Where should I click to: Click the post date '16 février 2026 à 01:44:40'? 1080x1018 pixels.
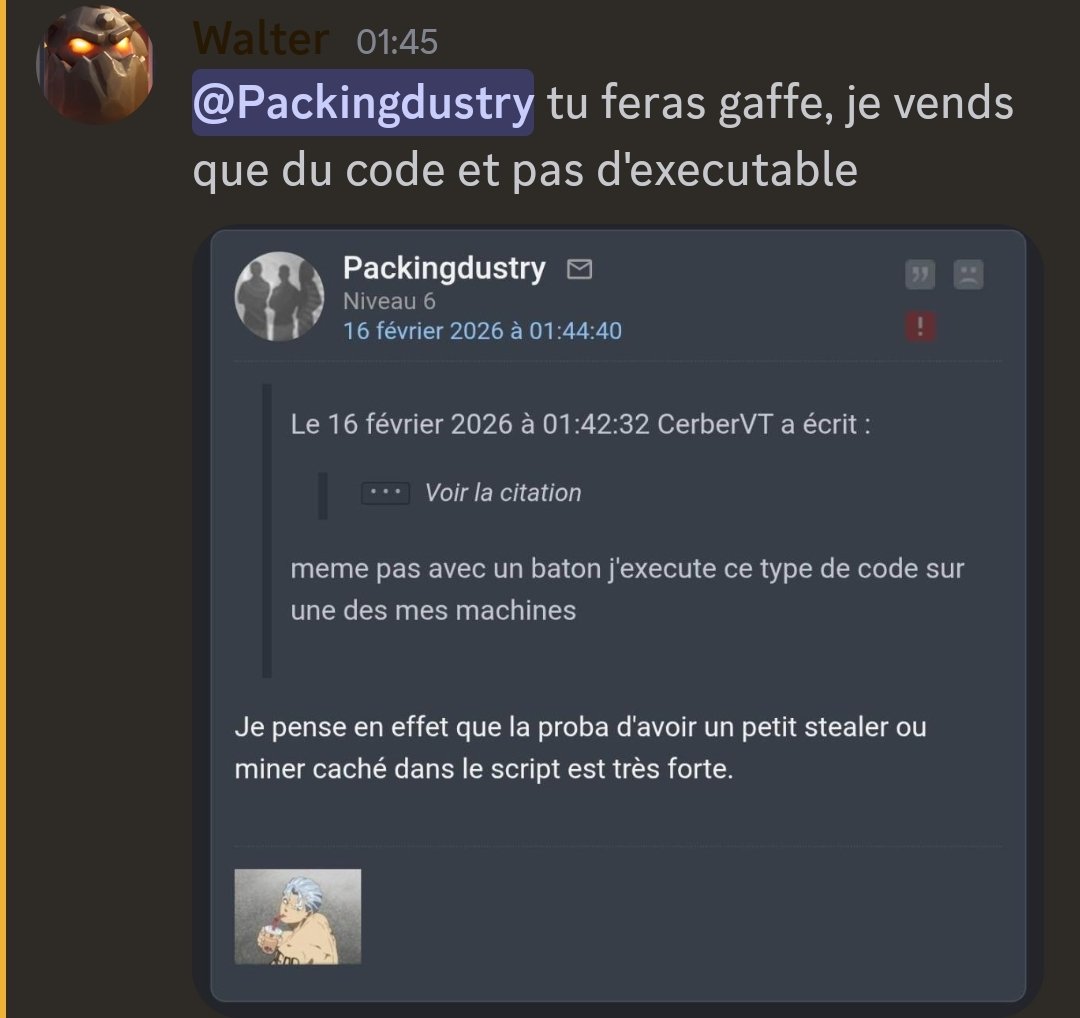click(x=482, y=331)
